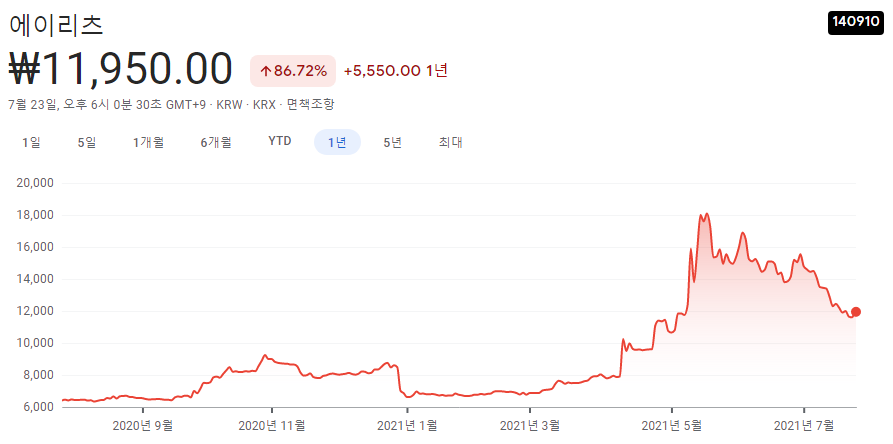Click the 2020년 11월 axis label
Image resolution: width=893 pixels, height=444 pixels.
272,425
